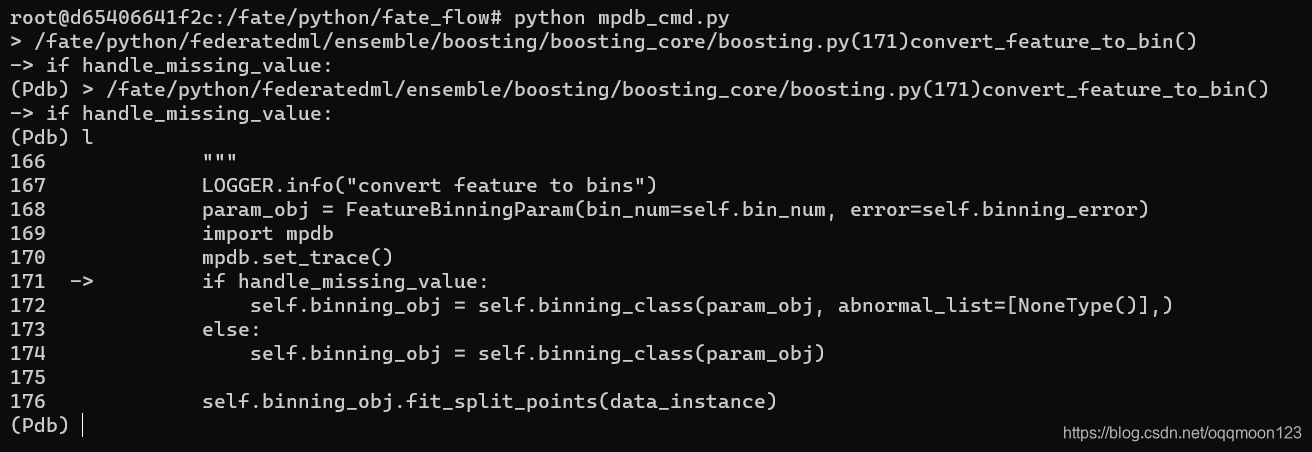Click the 'else:' keyword on line 173
Image resolution: width=1312 pixels, height=452 pixels.
click(x=231, y=329)
